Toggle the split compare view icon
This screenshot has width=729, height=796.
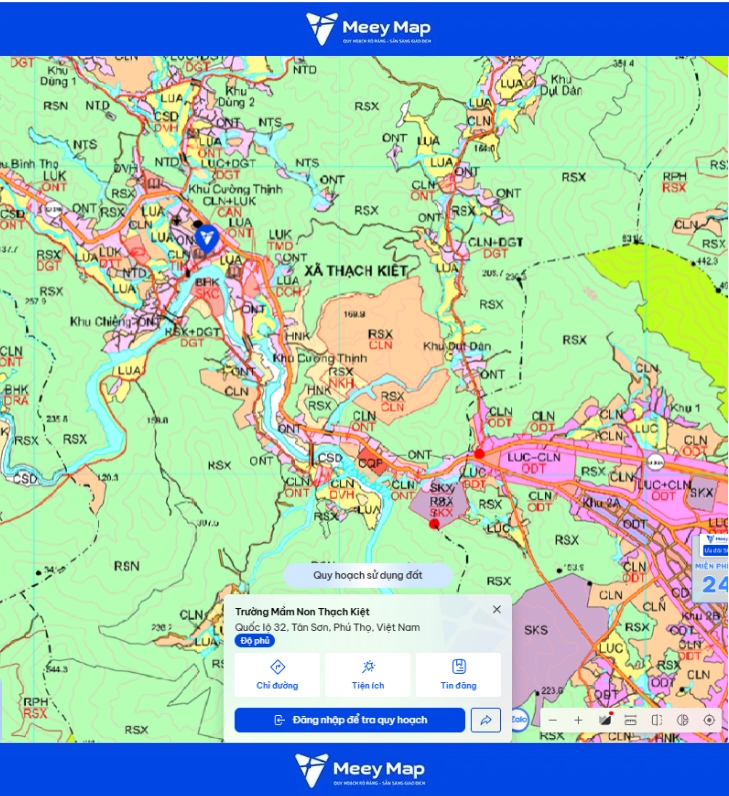point(657,720)
